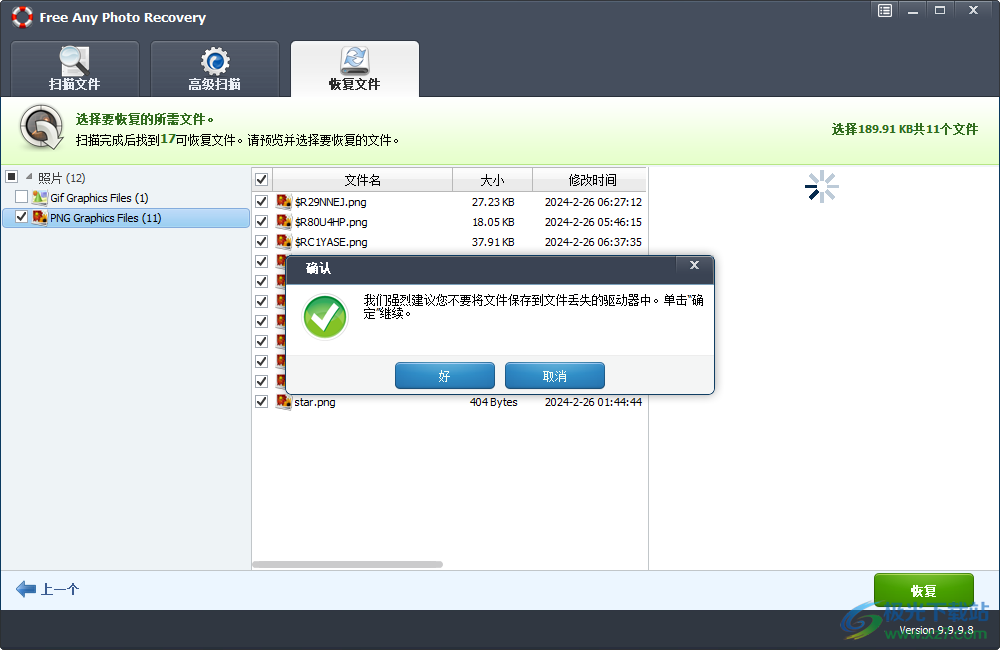Uncheck the star.png row checkbox
The width and height of the screenshot is (1000, 650).
(261, 401)
